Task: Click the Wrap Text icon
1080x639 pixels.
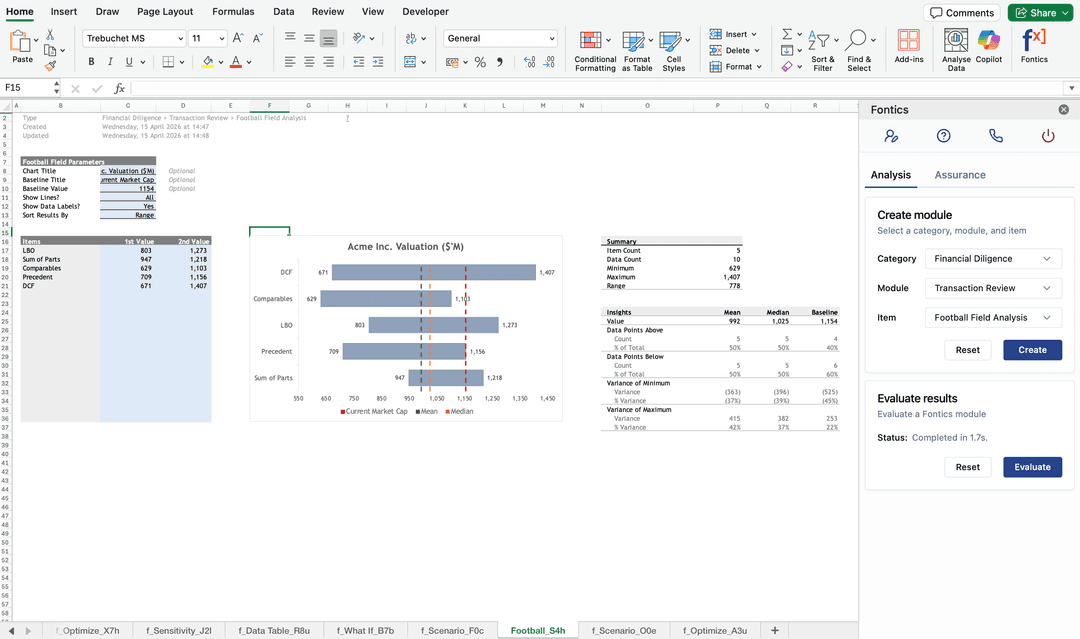Action: click(411, 39)
